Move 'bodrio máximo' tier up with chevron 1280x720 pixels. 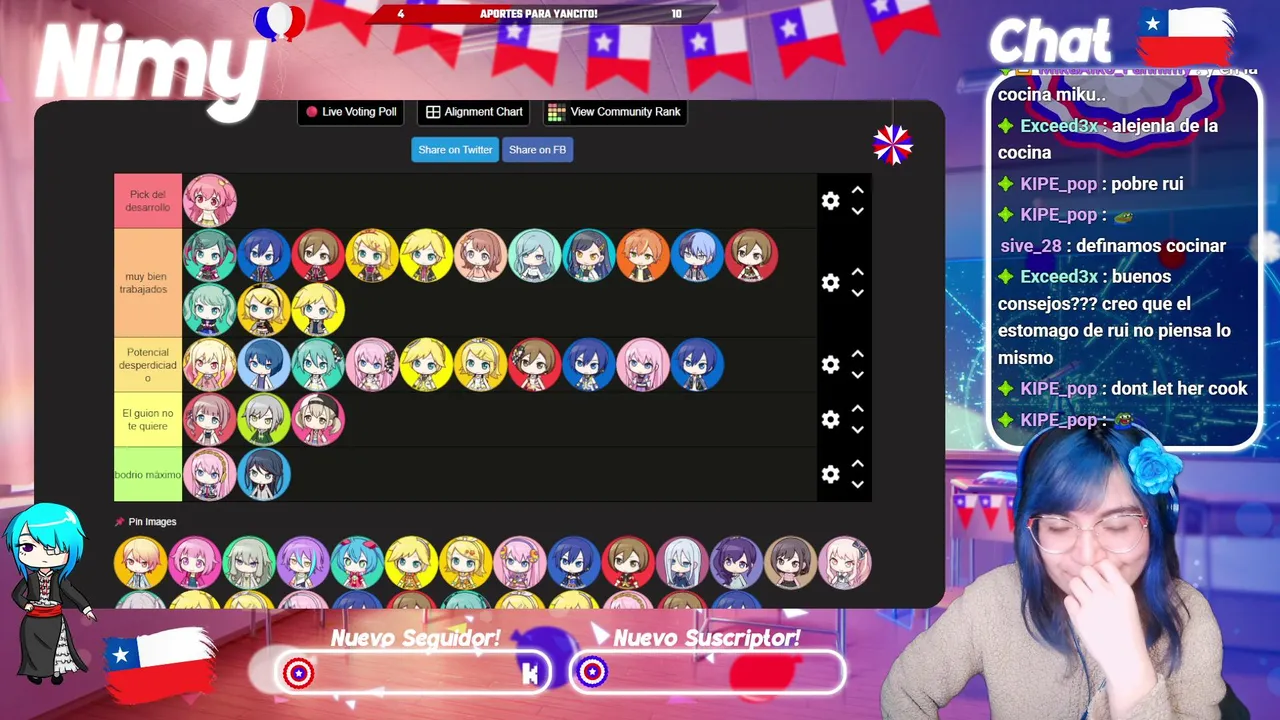tap(857, 463)
